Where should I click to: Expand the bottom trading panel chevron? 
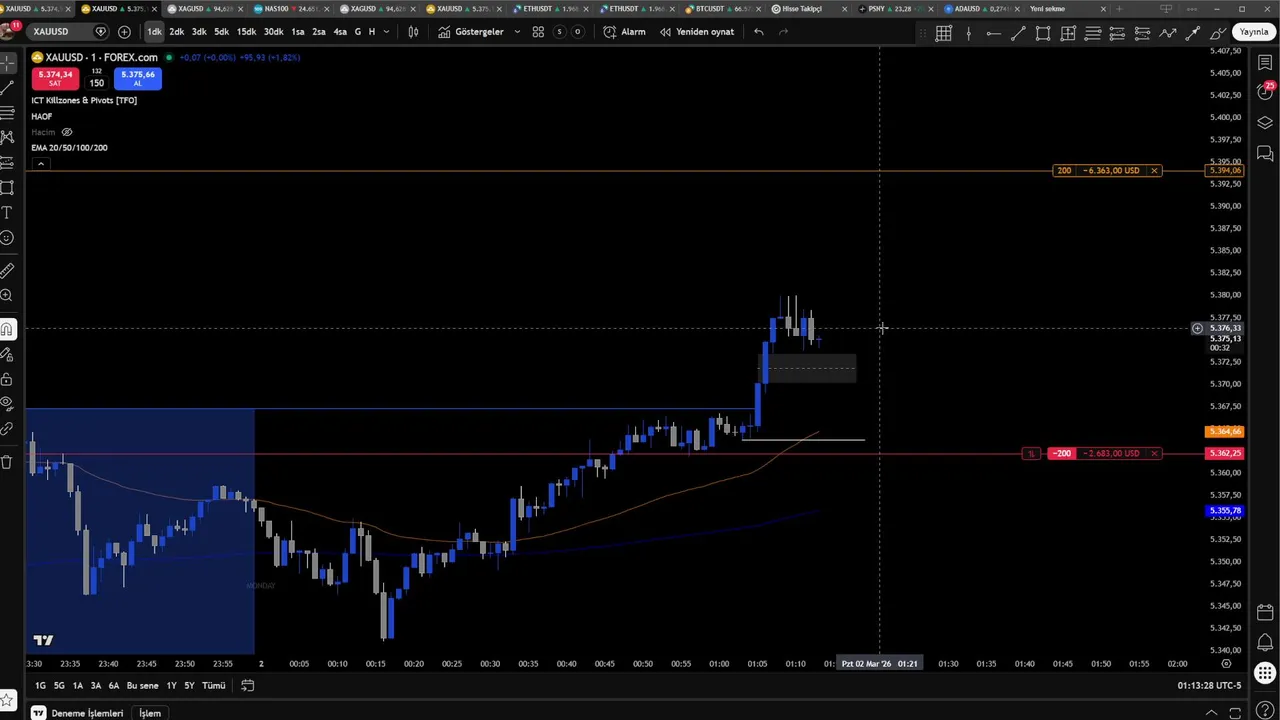(x=1211, y=713)
